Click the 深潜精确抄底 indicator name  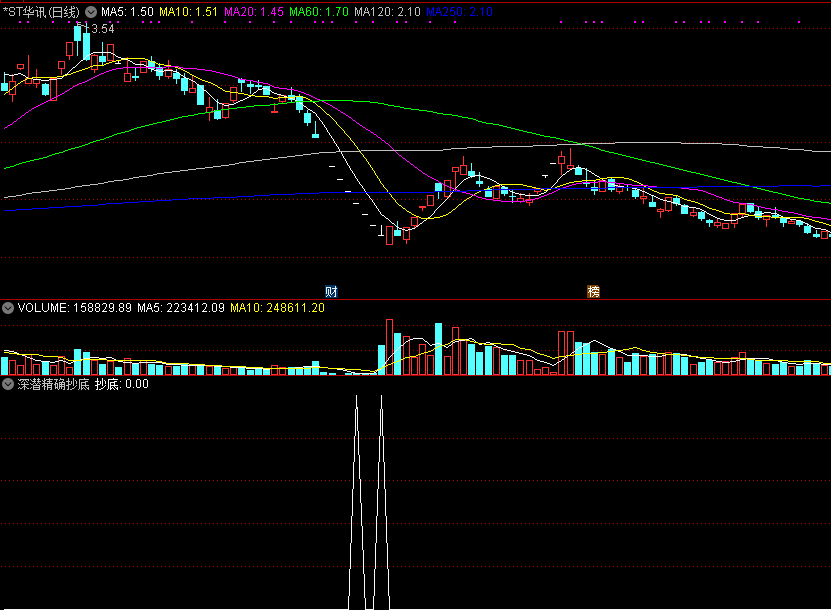coord(54,384)
